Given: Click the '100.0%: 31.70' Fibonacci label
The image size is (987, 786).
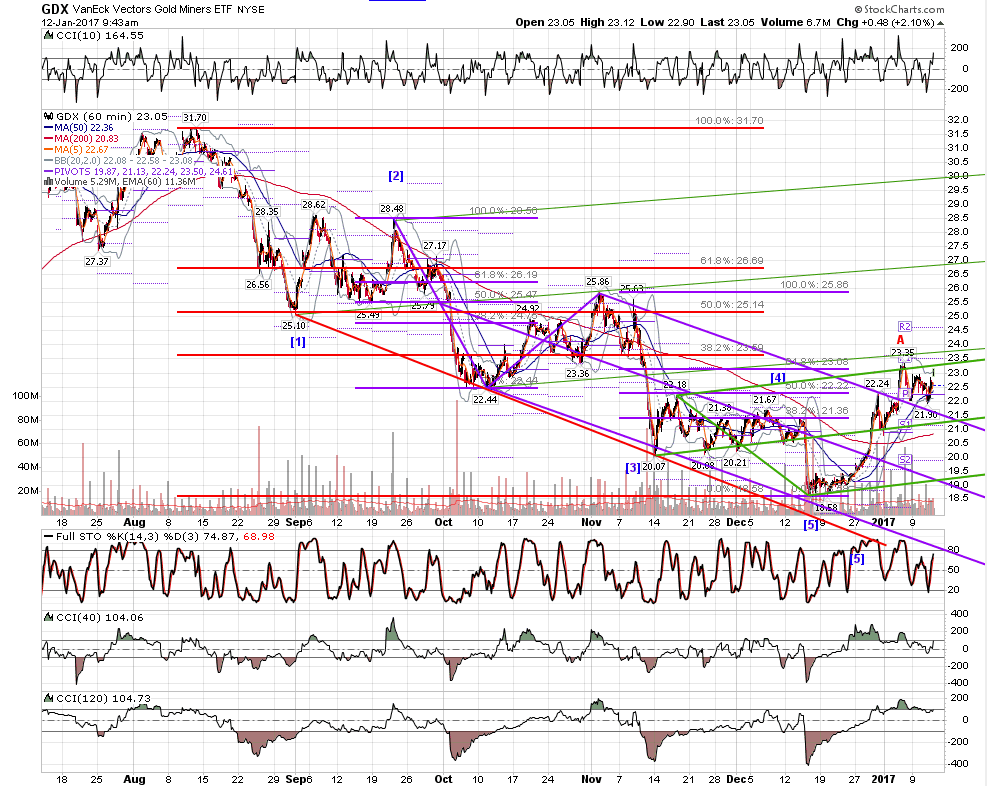Looking at the screenshot, I should [729, 121].
